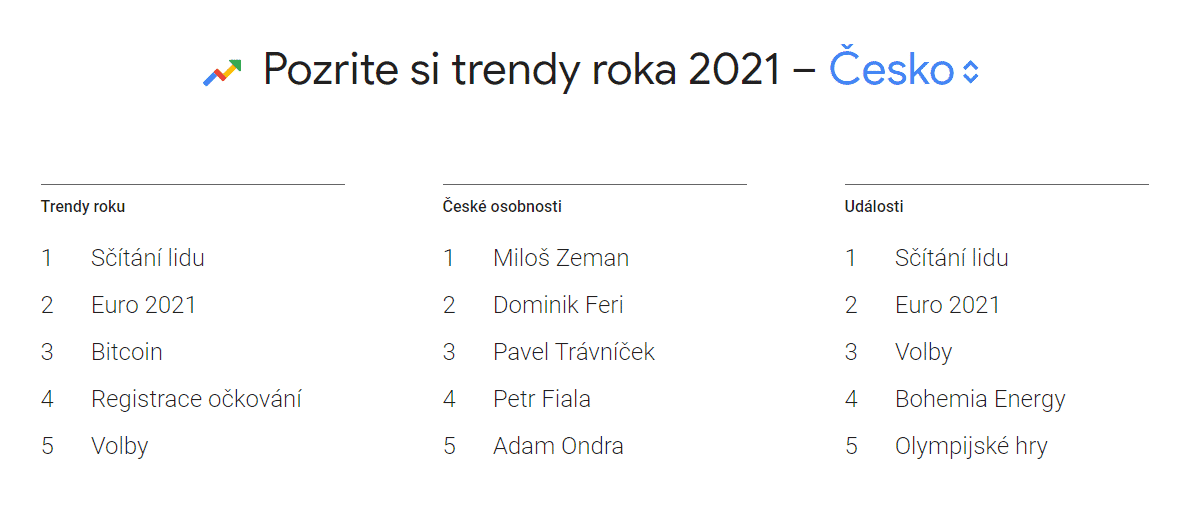Viewport: 1182px width, 509px height.
Task: Open the Petr Fiala personality entry
Action: click(x=541, y=399)
